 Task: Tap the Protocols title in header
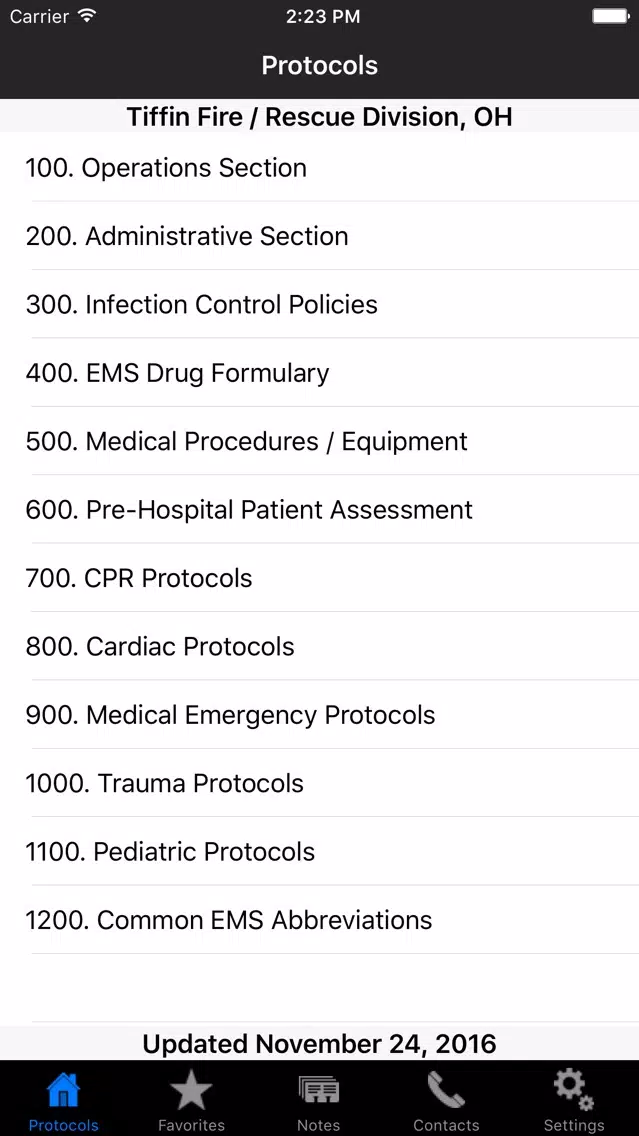tap(320, 65)
